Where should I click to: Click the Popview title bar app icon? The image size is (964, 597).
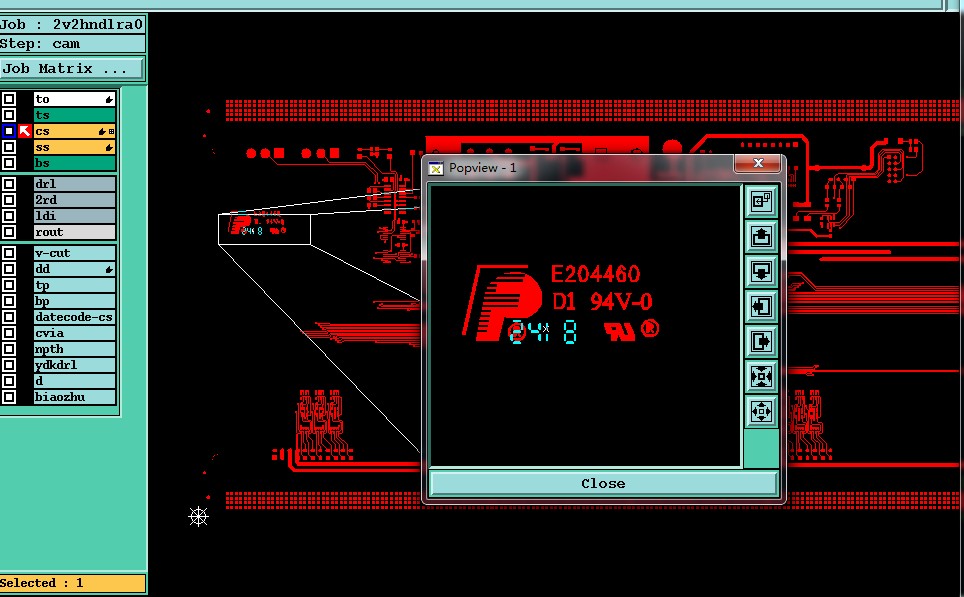click(436, 168)
